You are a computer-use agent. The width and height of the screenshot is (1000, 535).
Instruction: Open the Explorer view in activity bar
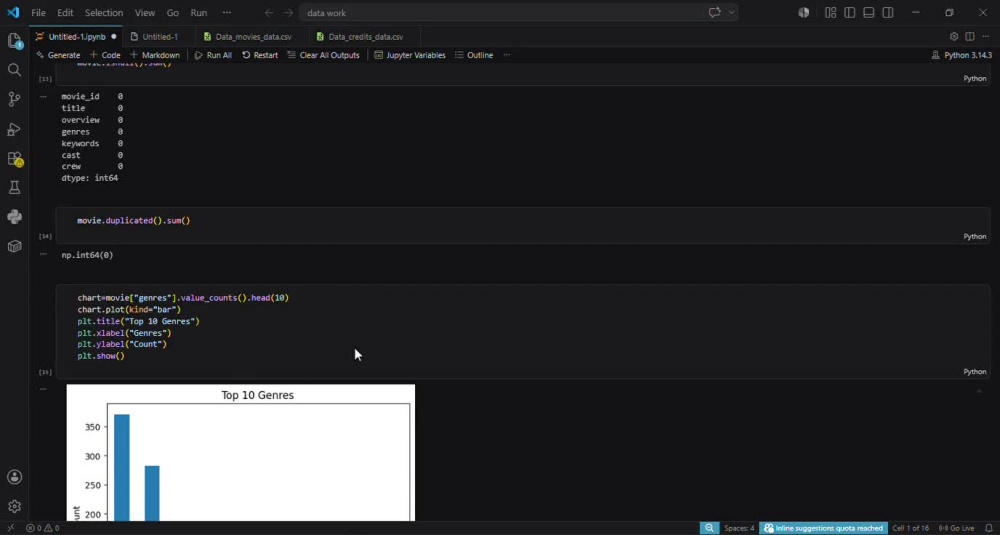pos(14,41)
